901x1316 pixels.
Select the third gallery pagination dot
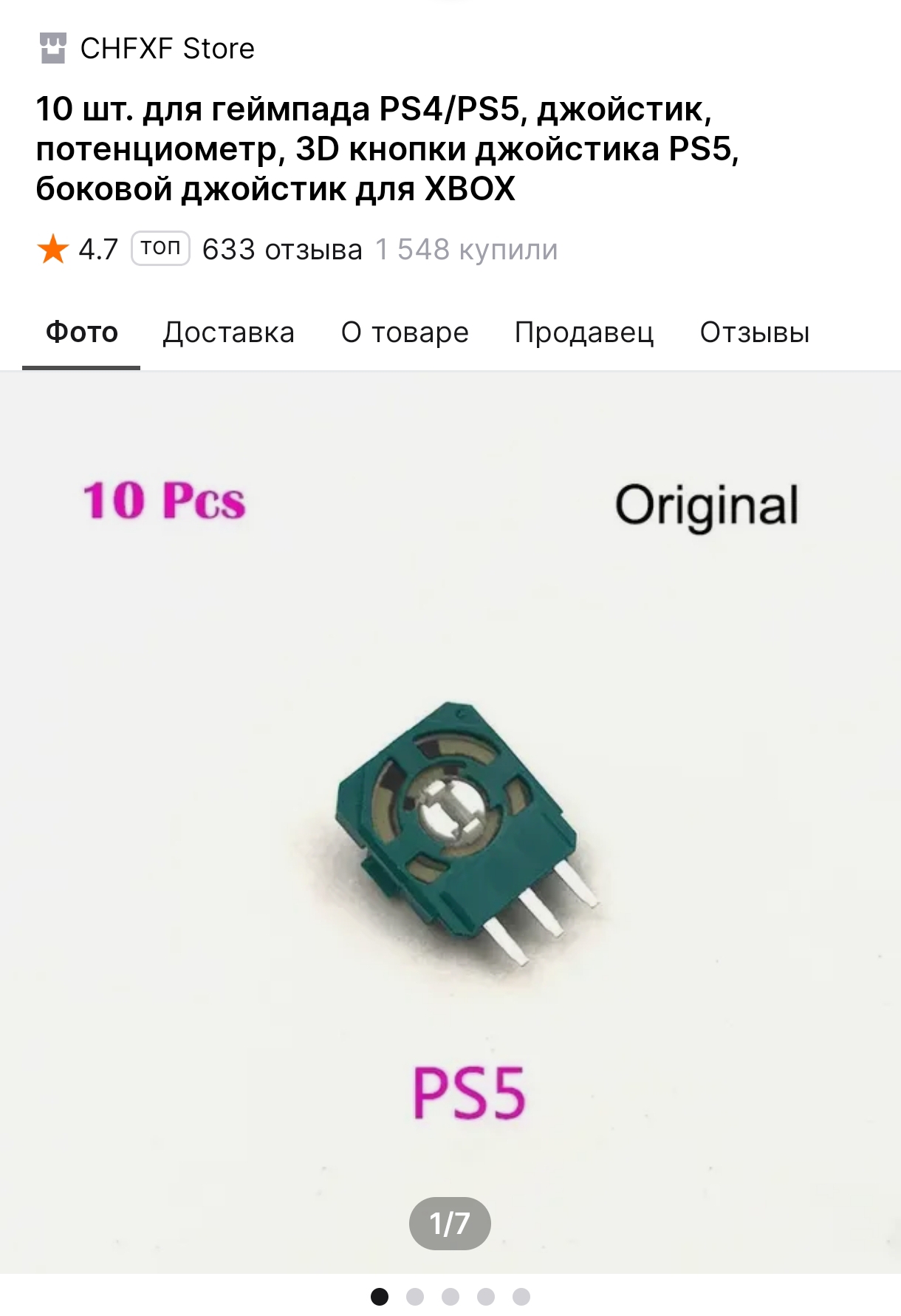[450, 1297]
